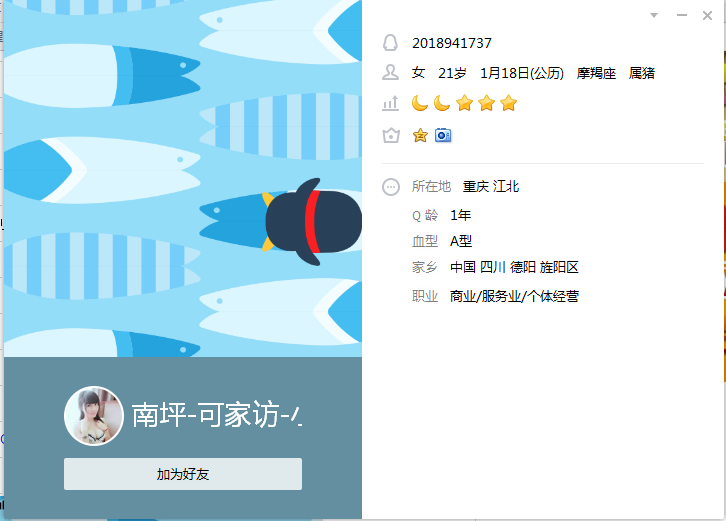
Task: Click the ellipsis details icon beside 所在地
Action: pos(391,187)
